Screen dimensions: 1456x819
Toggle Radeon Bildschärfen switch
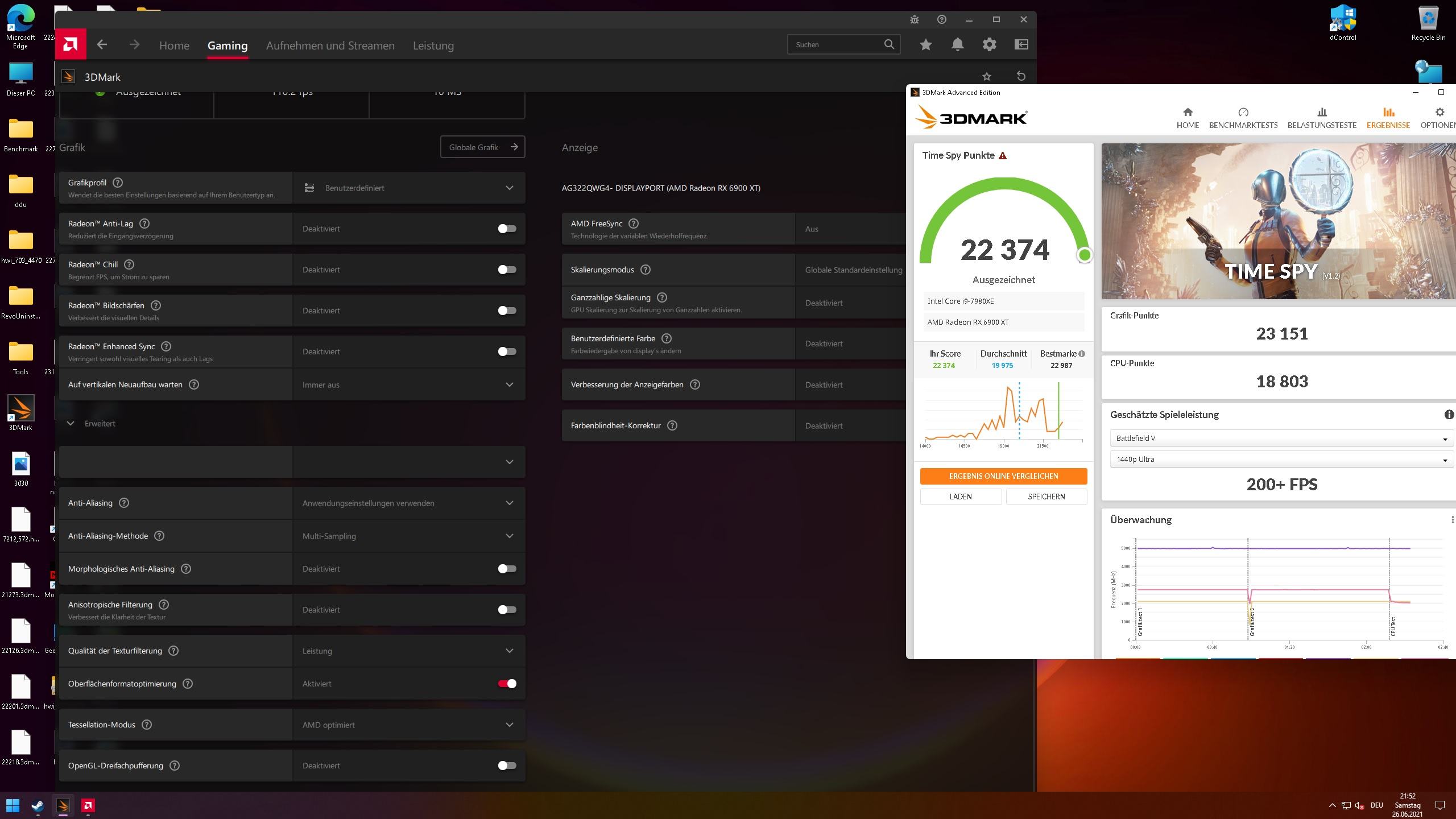[x=507, y=311]
